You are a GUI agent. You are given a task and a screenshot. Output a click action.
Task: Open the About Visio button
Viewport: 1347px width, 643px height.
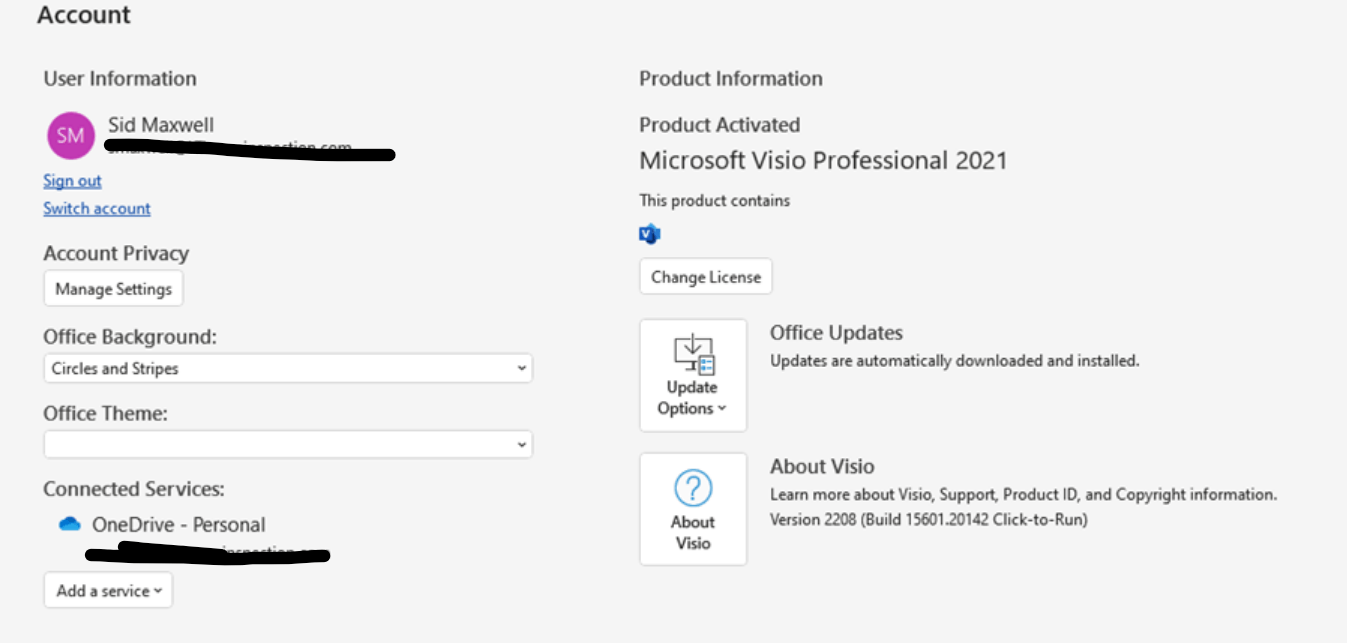[x=693, y=509]
